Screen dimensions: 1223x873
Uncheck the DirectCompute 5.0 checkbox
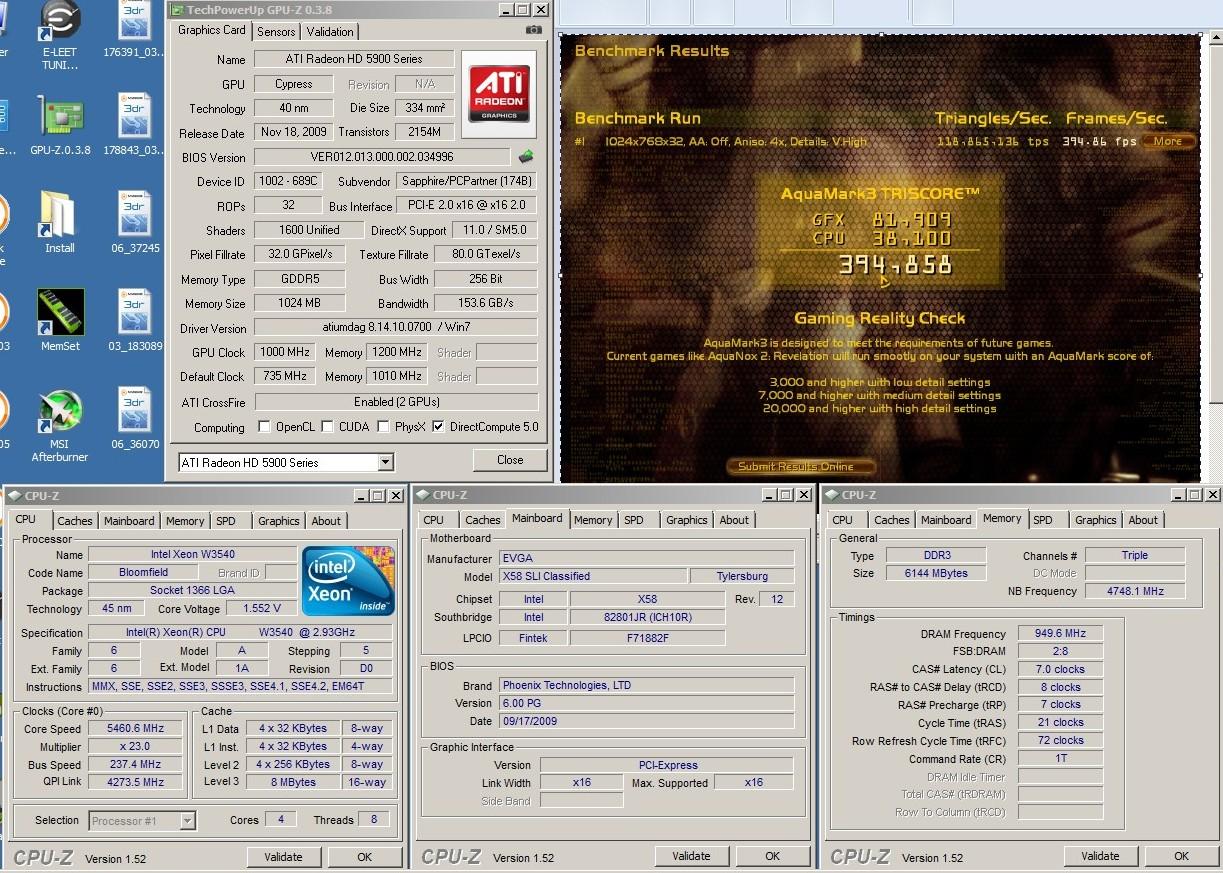(438, 427)
